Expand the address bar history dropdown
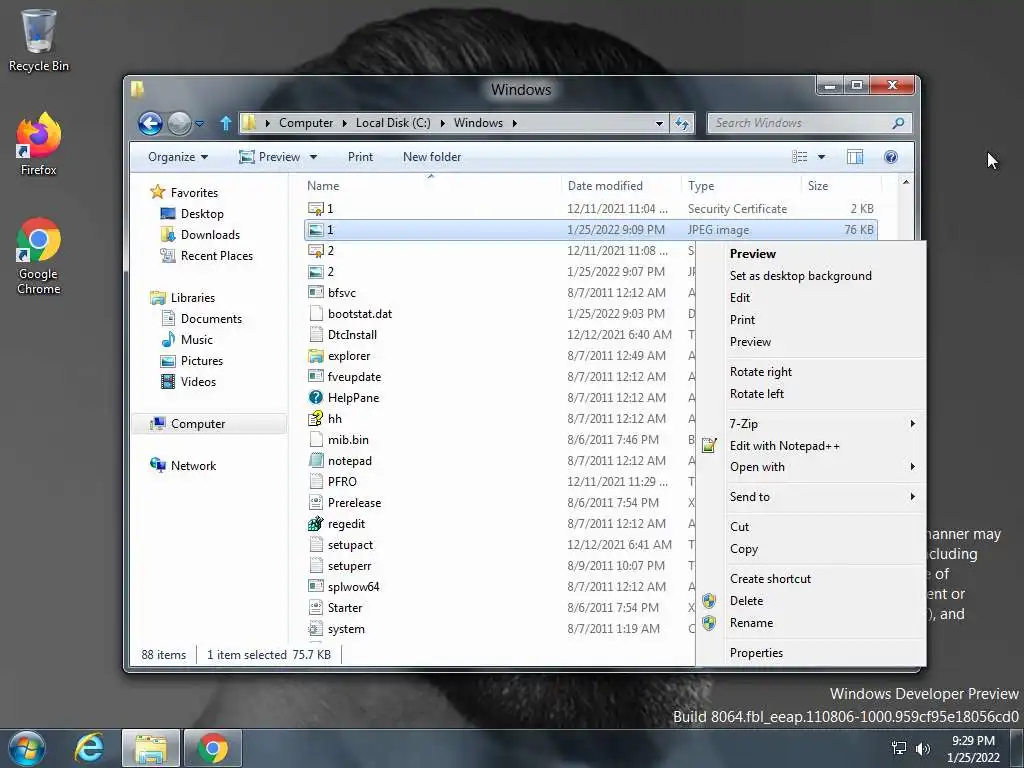The height and width of the screenshot is (768, 1024). point(659,123)
